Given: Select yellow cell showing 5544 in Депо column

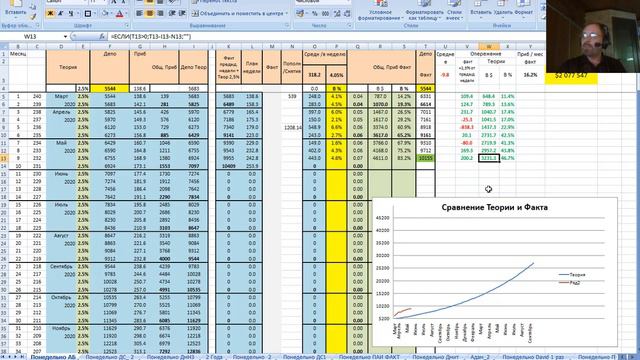Looking at the screenshot, I should click(x=110, y=88).
